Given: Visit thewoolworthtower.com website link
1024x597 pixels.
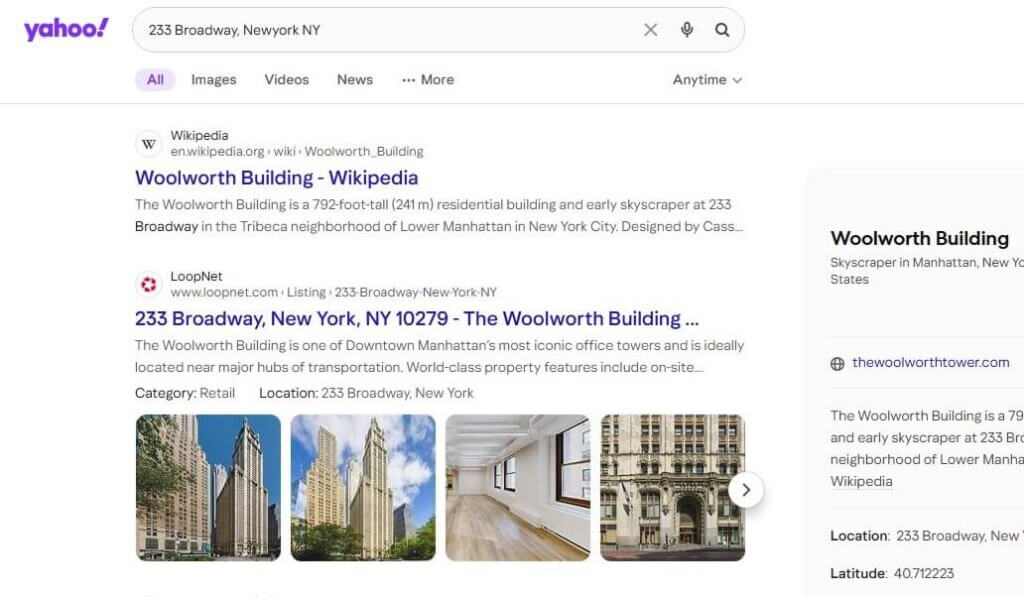Looking at the screenshot, I should click(x=931, y=363).
